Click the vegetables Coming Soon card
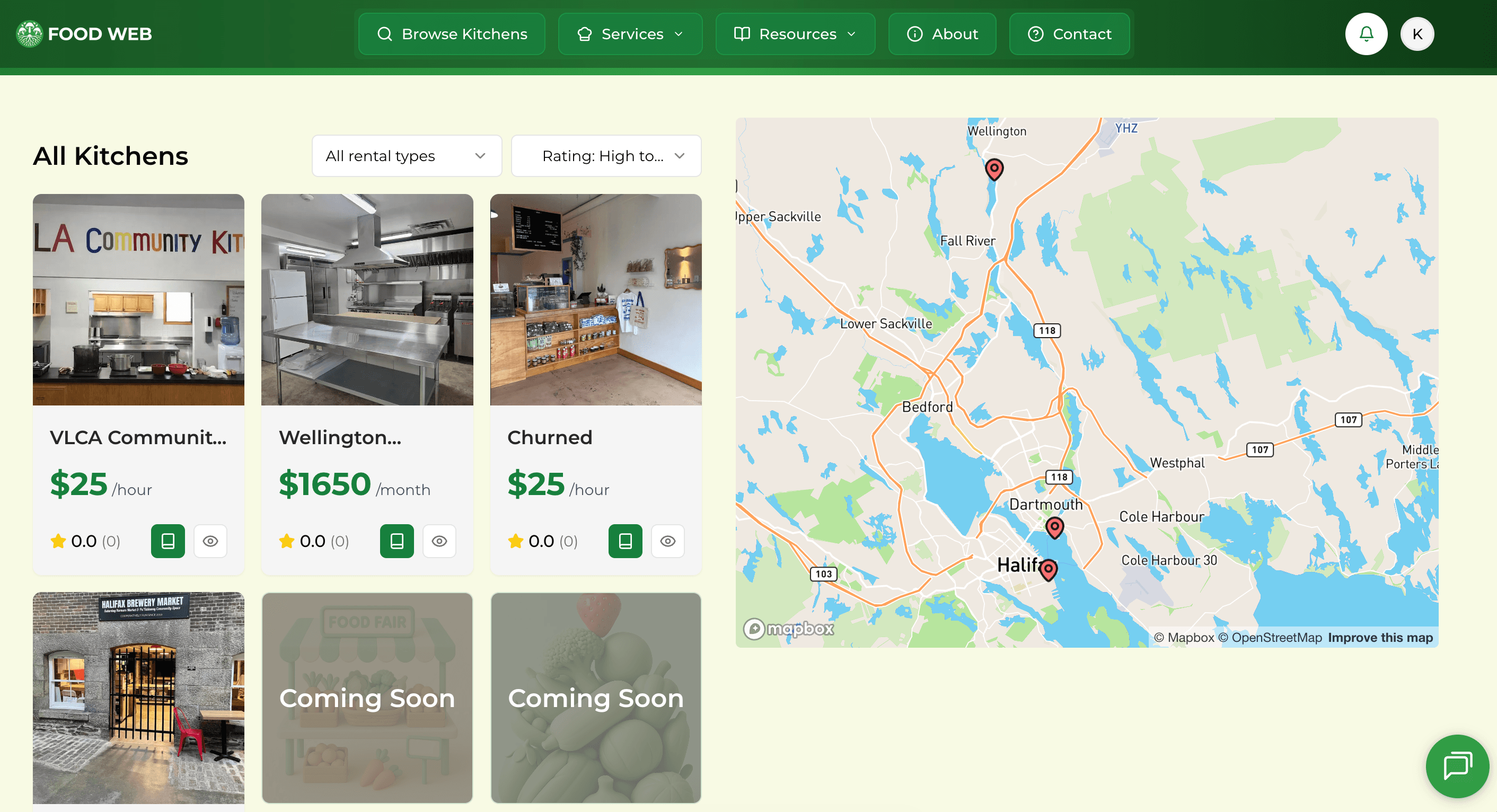This screenshot has height=812, width=1497. pos(596,698)
